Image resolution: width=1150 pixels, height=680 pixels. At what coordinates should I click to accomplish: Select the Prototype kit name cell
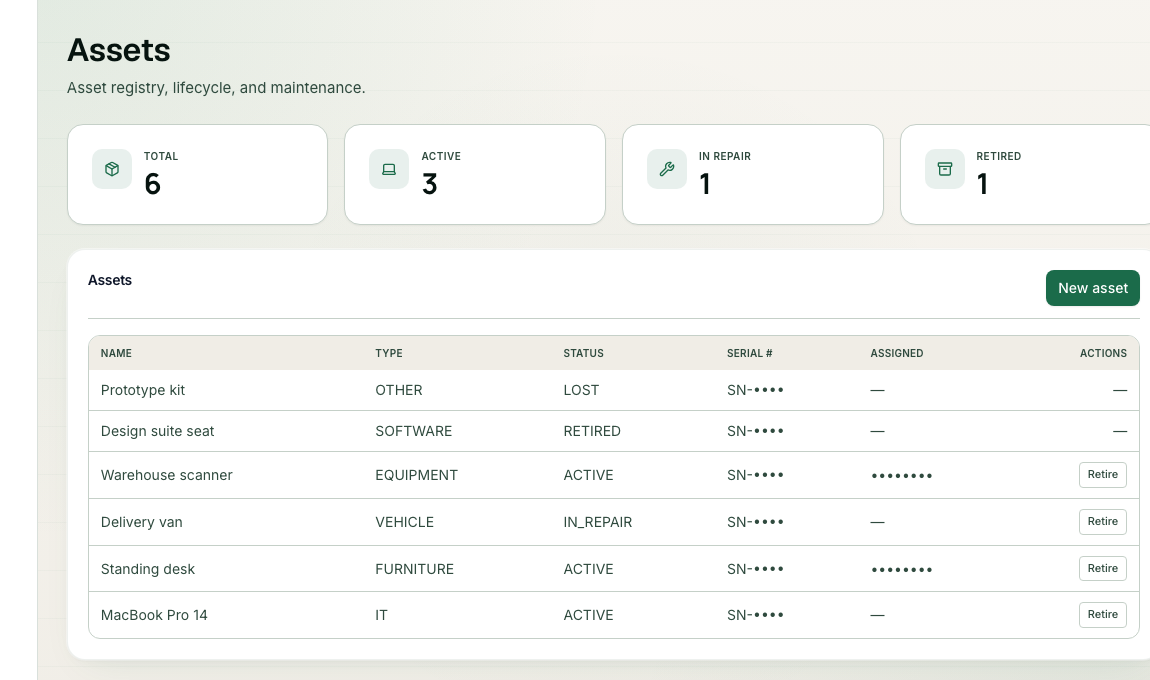pos(142,390)
